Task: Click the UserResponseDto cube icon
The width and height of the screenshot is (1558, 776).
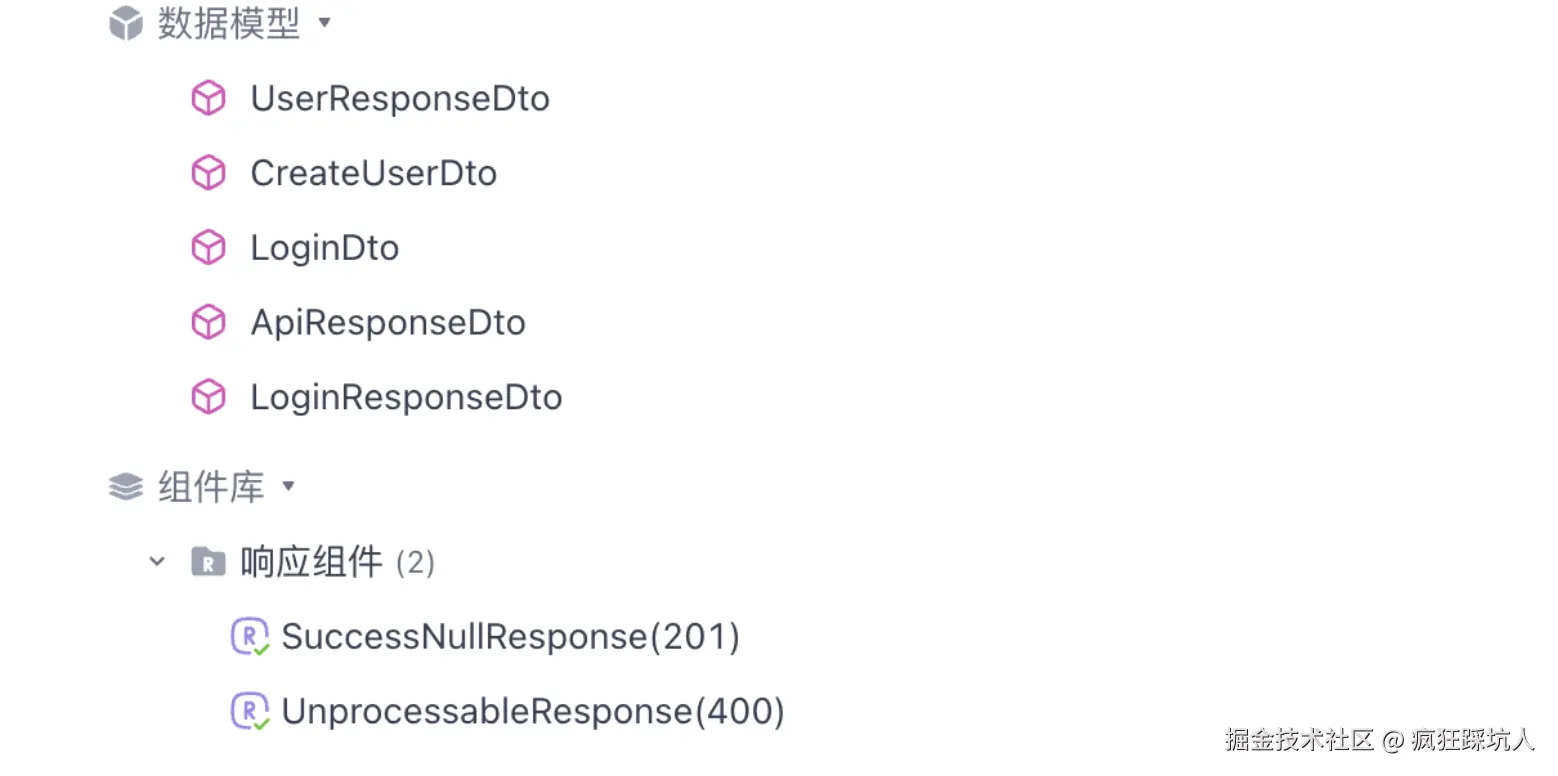Action: click(x=208, y=99)
